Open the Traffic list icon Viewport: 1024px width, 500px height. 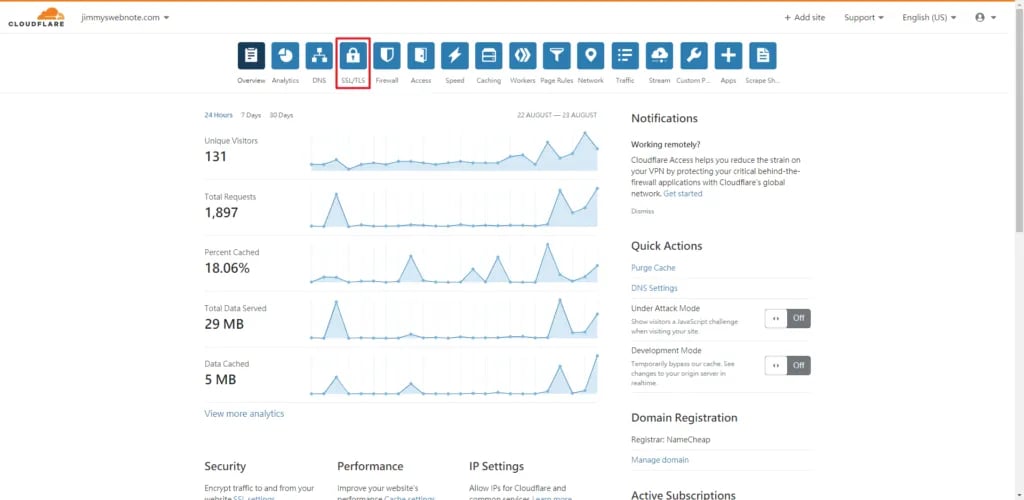[625, 56]
